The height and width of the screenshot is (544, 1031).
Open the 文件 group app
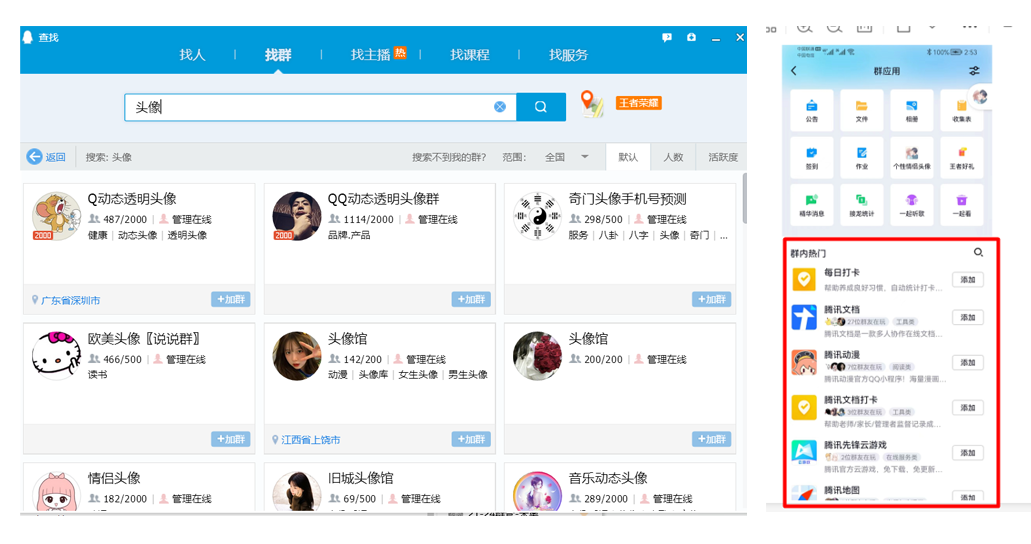[x=861, y=110]
